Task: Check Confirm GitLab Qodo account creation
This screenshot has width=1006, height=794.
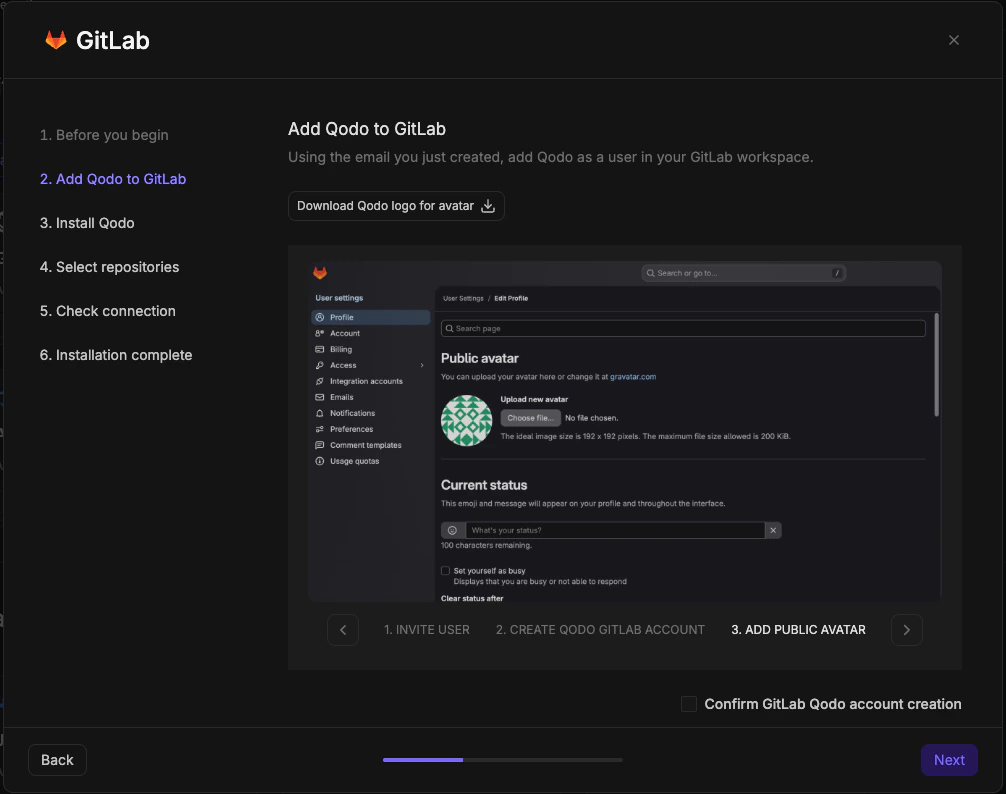Action: tap(688, 704)
